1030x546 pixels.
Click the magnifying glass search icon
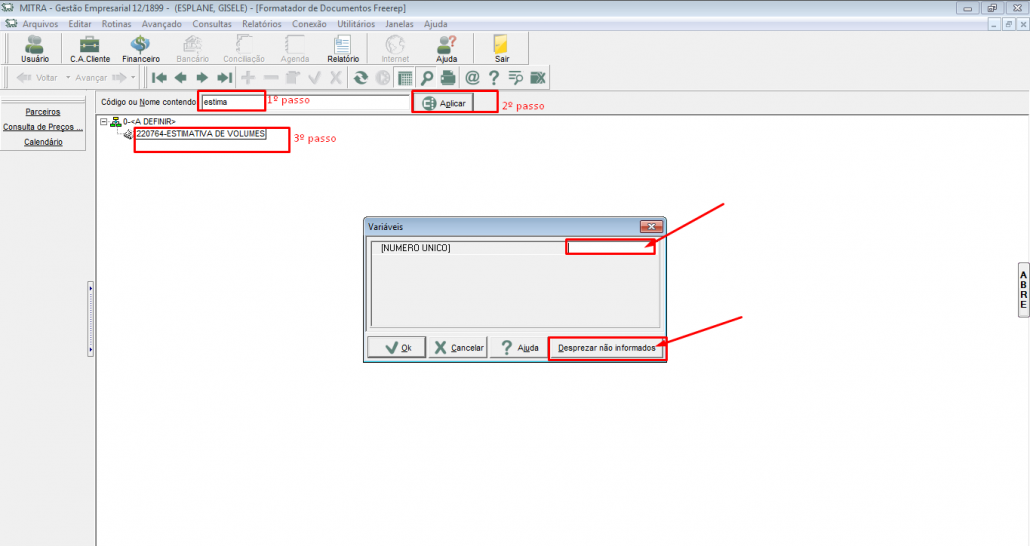427,77
